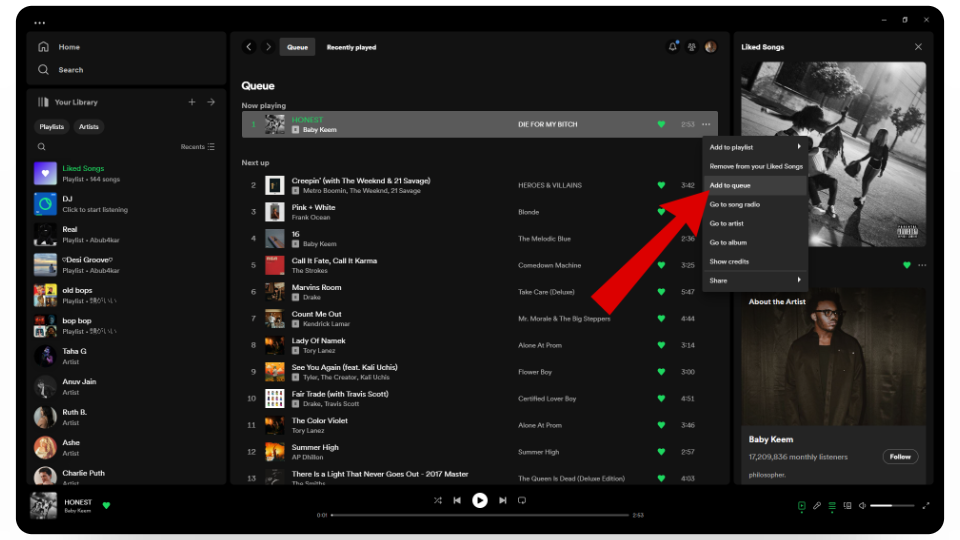Click player bar HONEST cover art
960x540 pixels.
pyautogui.click(x=43, y=506)
